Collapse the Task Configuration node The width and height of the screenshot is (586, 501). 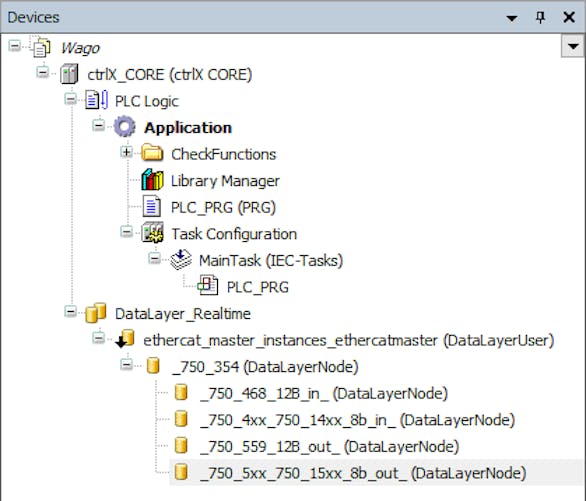pyautogui.click(x=127, y=232)
